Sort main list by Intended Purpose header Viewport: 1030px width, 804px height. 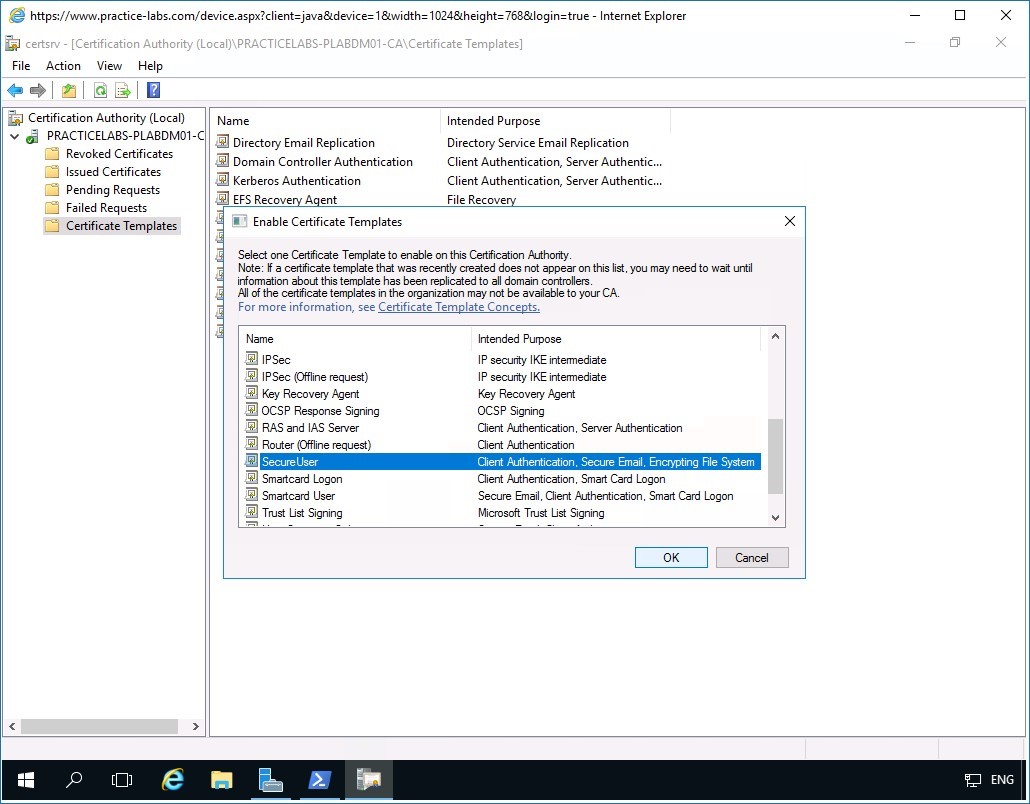pyautogui.click(x=555, y=121)
